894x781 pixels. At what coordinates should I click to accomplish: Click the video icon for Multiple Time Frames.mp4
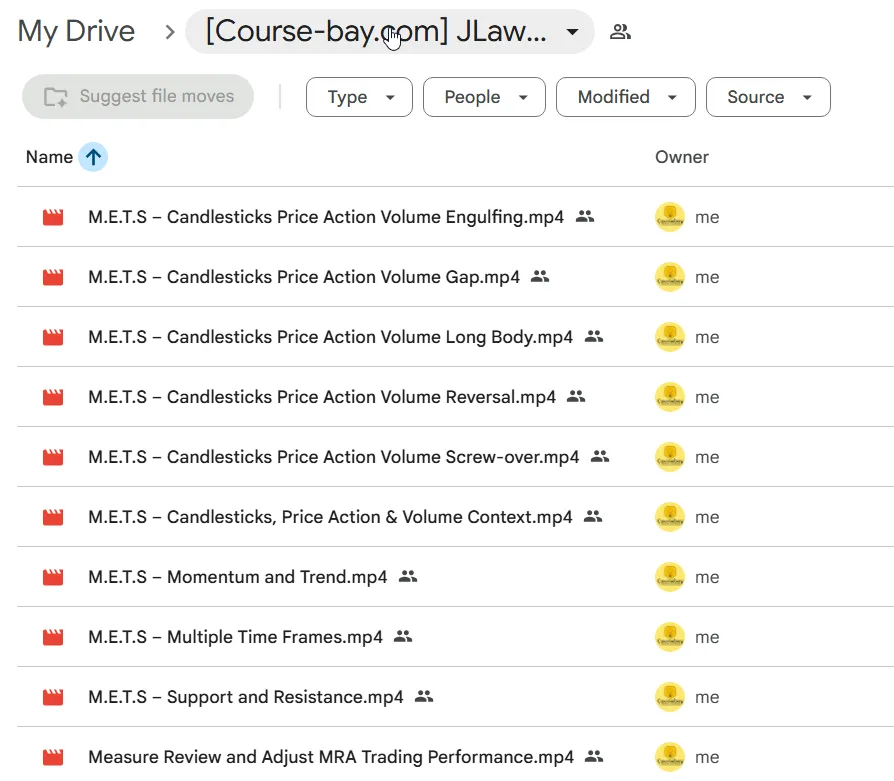[x=53, y=637]
